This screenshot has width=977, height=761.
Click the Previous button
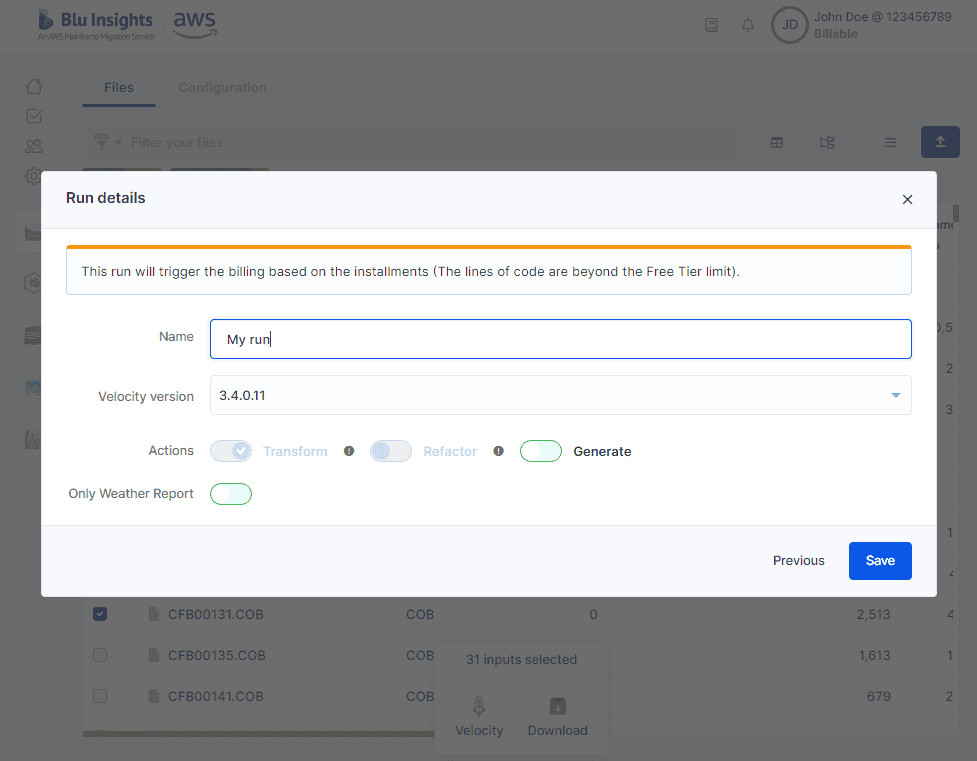click(798, 560)
